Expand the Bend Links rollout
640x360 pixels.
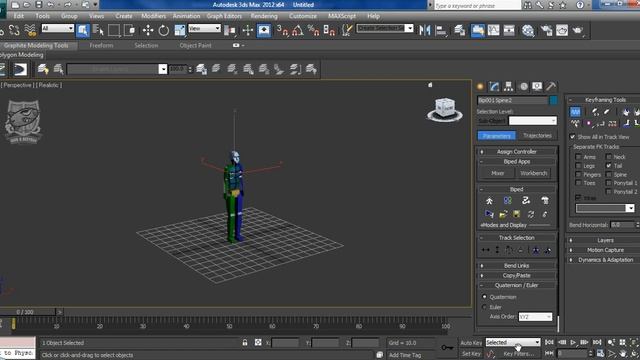coord(516,265)
